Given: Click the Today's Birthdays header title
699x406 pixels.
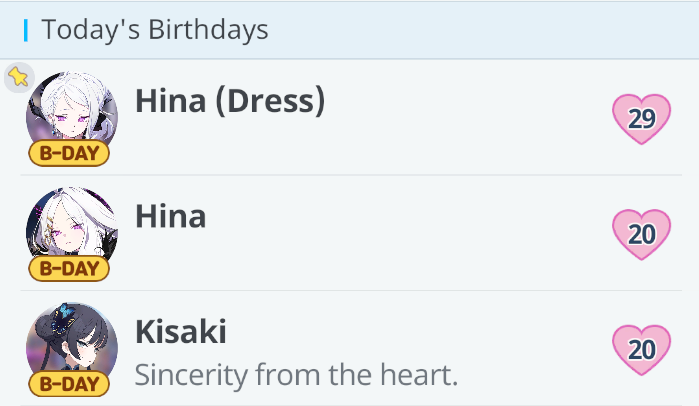Looking at the screenshot, I should (155, 29).
